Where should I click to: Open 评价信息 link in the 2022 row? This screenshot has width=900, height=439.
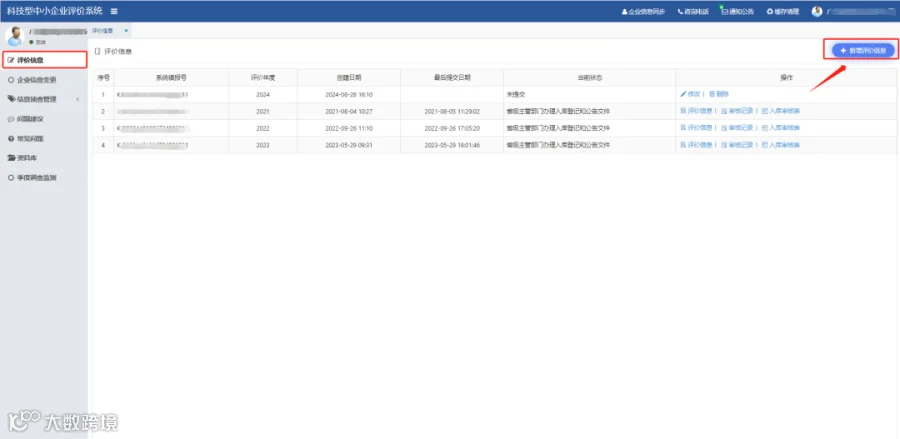(696, 128)
